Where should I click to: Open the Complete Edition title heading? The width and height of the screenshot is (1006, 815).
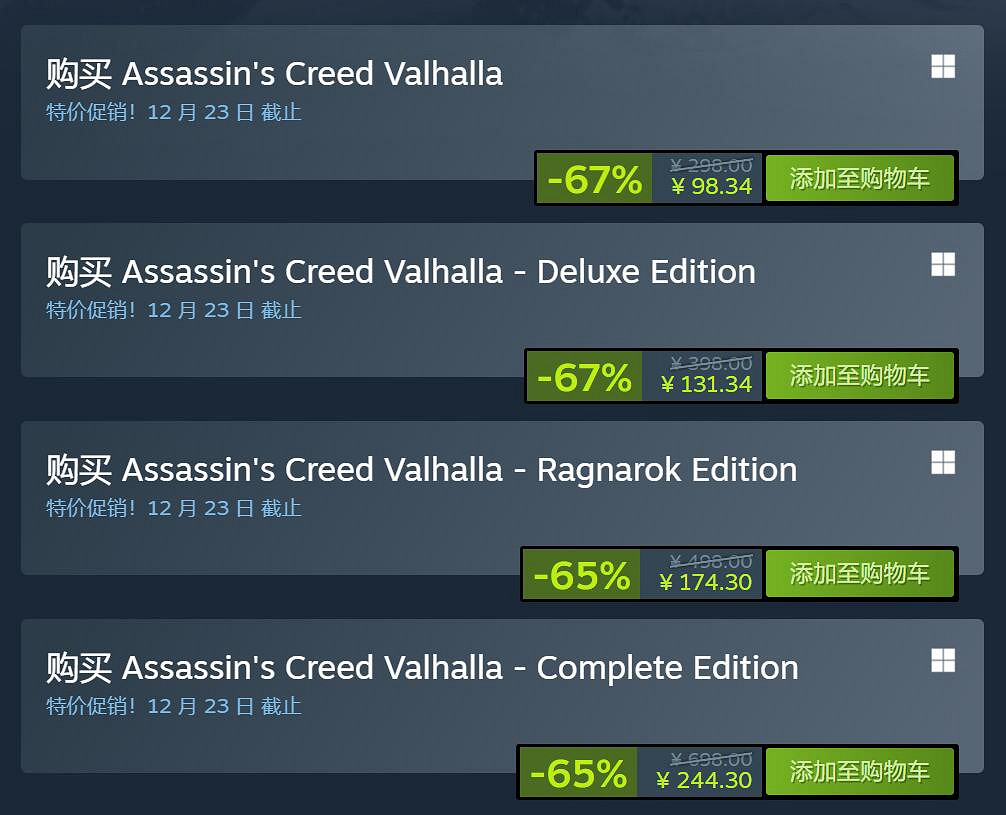[x=422, y=668]
